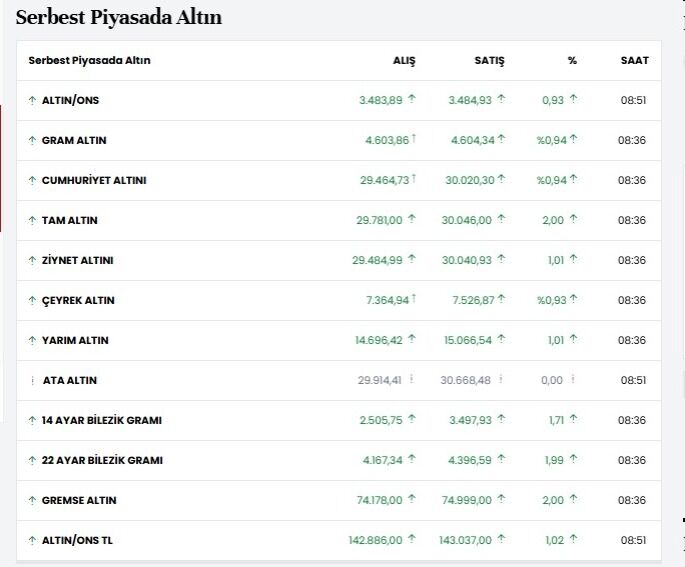This screenshot has height=567, width=685.
Task: Click the Serbest Piyasada Altın page heading
Action: coord(119,18)
